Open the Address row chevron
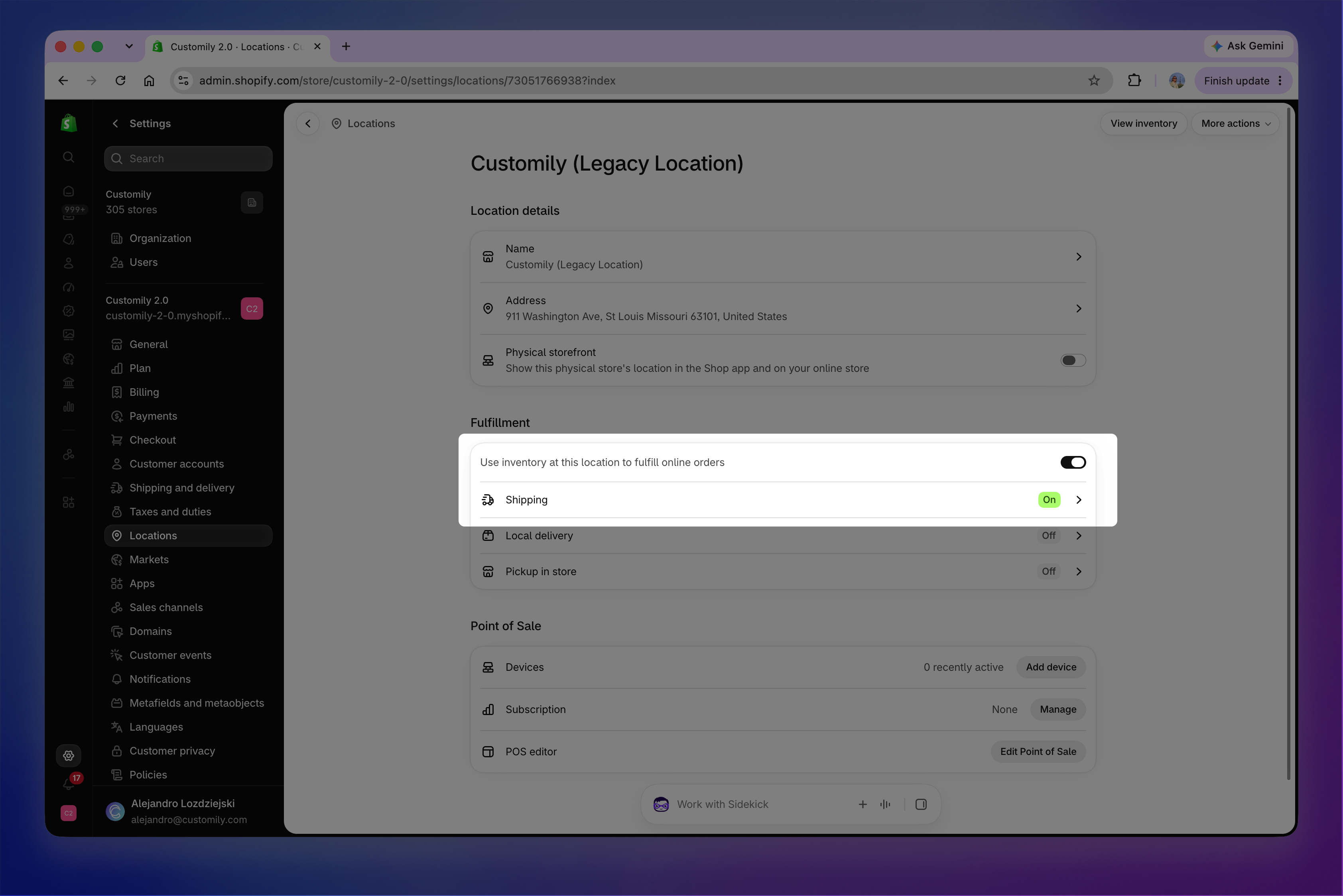 1079,308
